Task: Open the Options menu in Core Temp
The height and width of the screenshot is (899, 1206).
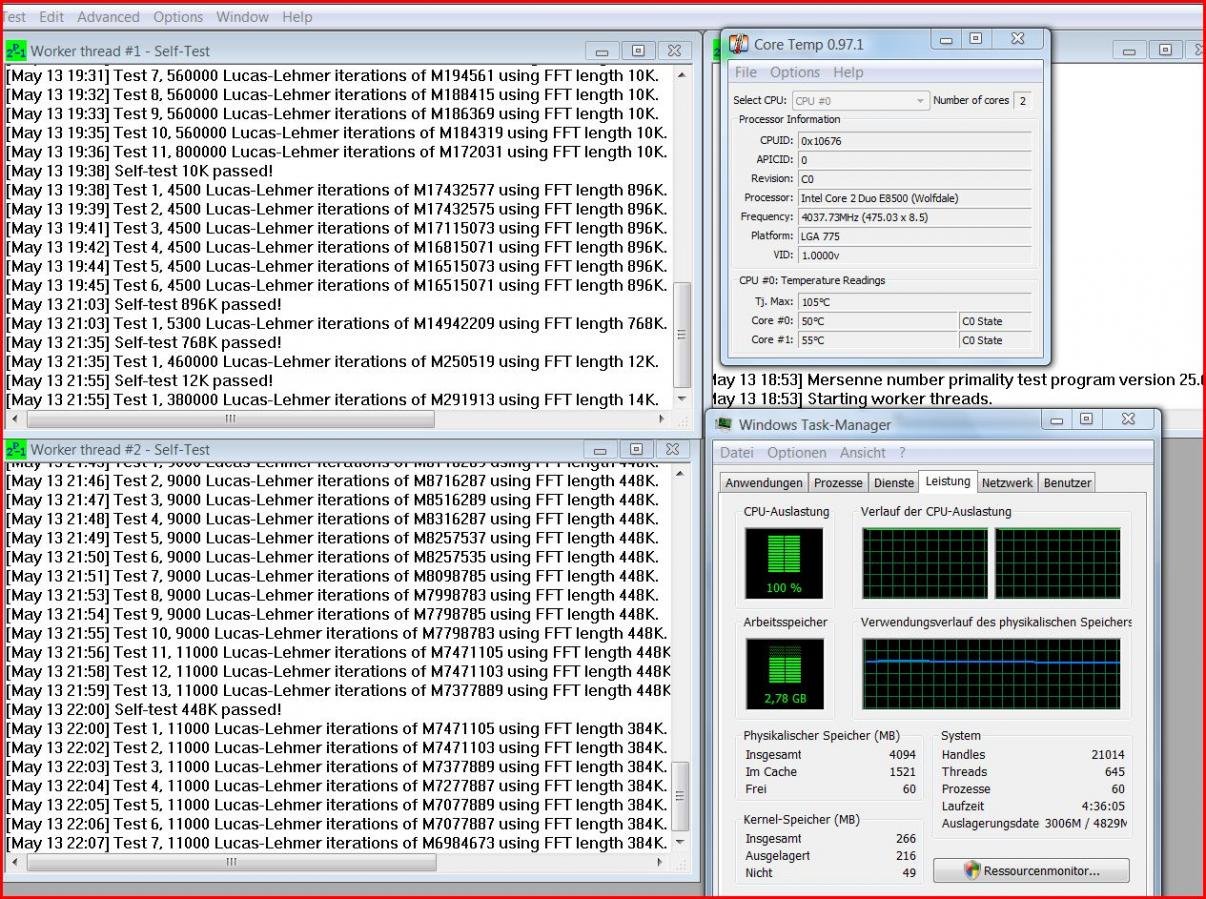Action: [795, 73]
